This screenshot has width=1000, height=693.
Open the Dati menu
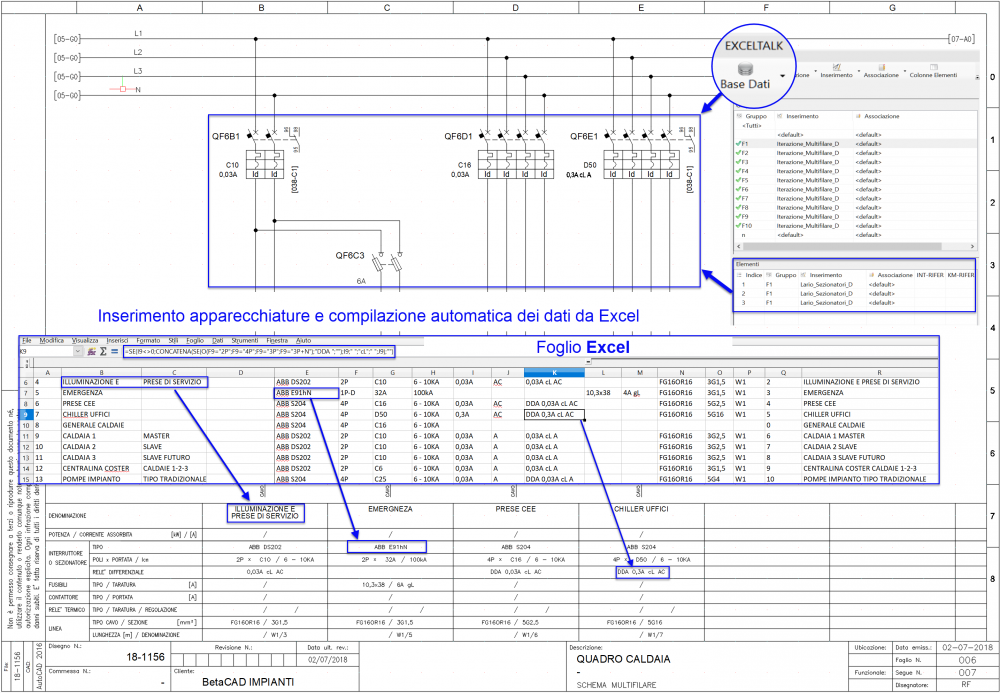pos(217,340)
